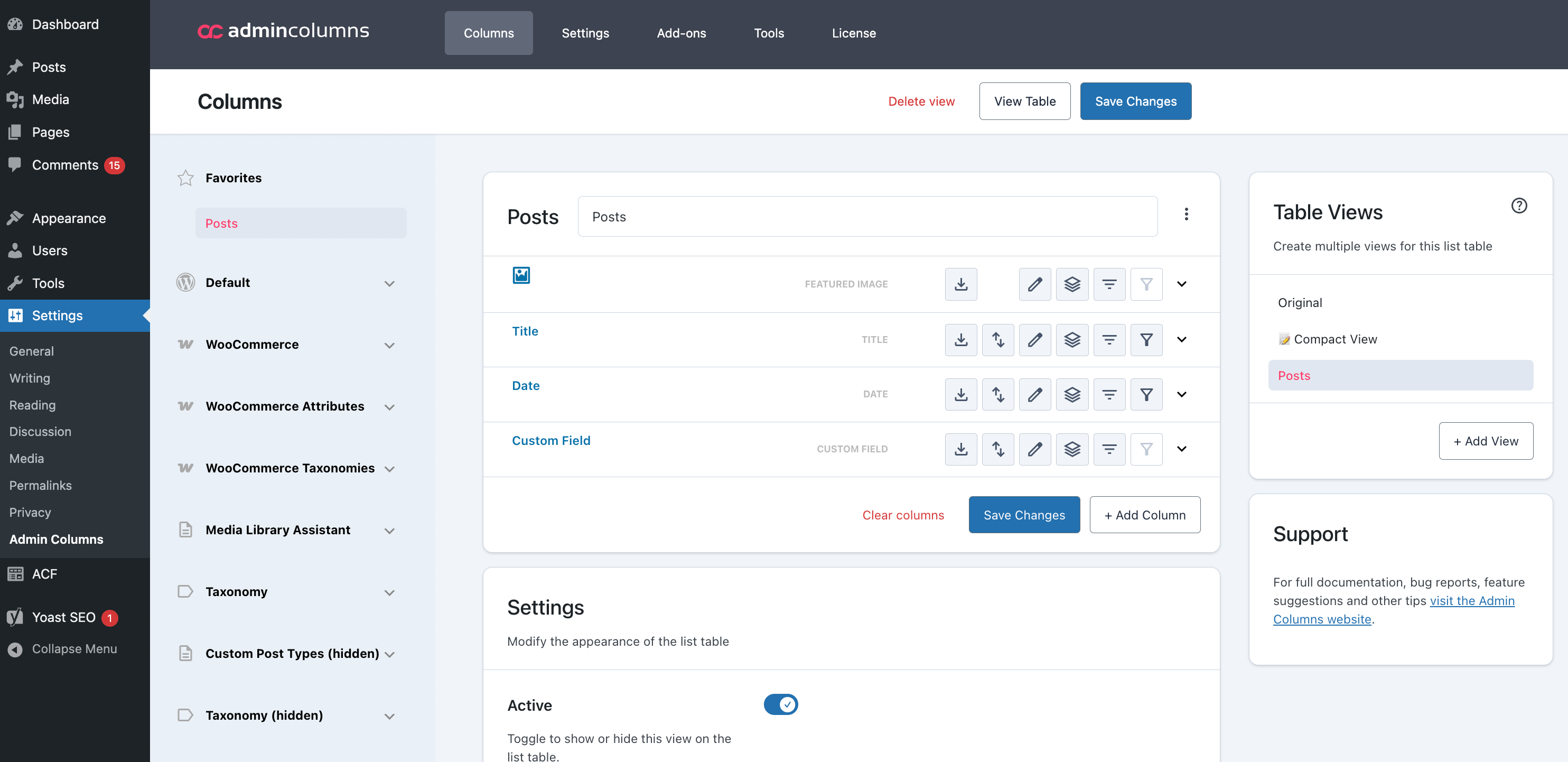Open the three-dot menu beside Posts field

(x=1186, y=214)
